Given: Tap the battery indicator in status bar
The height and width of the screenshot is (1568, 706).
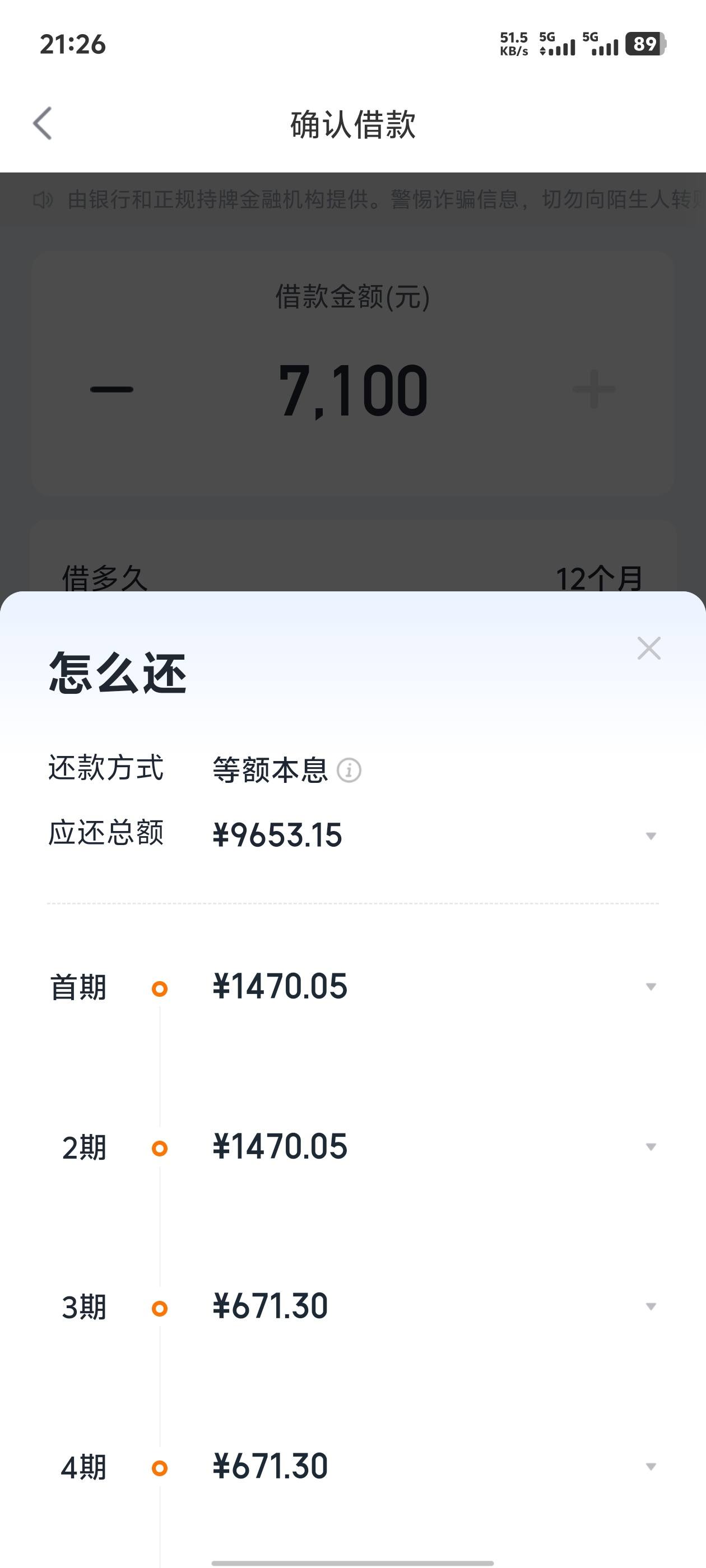Looking at the screenshot, I should pyautogui.click(x=645, y=44).
